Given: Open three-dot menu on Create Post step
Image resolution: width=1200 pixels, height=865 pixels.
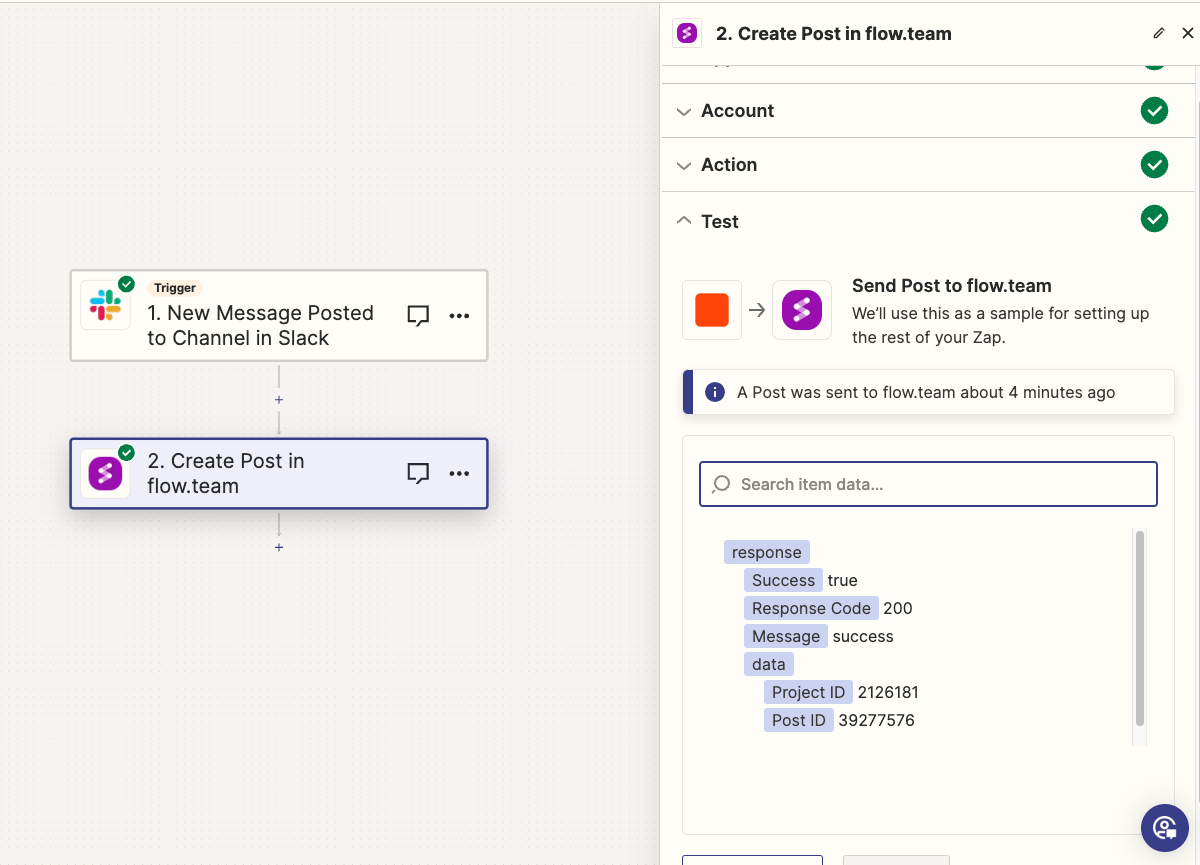Looking at the screenshot, I should (x=459, y=473).
